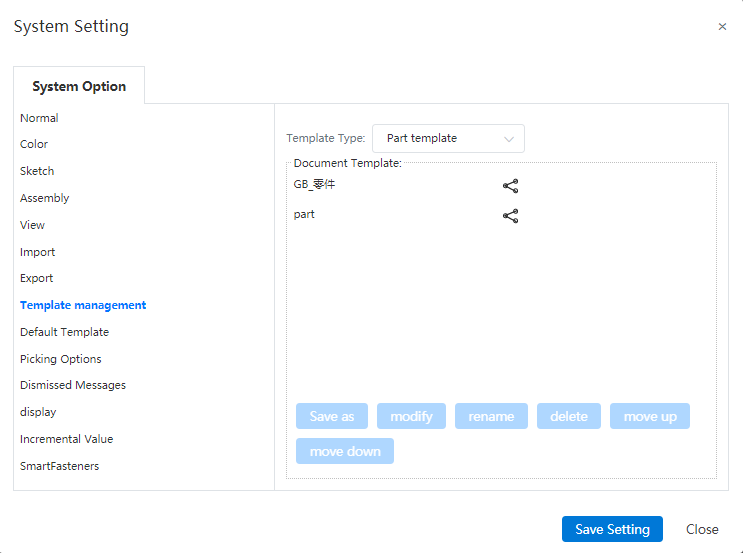The image size is (743, 553).
Task: Go to the Color settings section
Action: (34, 144)
